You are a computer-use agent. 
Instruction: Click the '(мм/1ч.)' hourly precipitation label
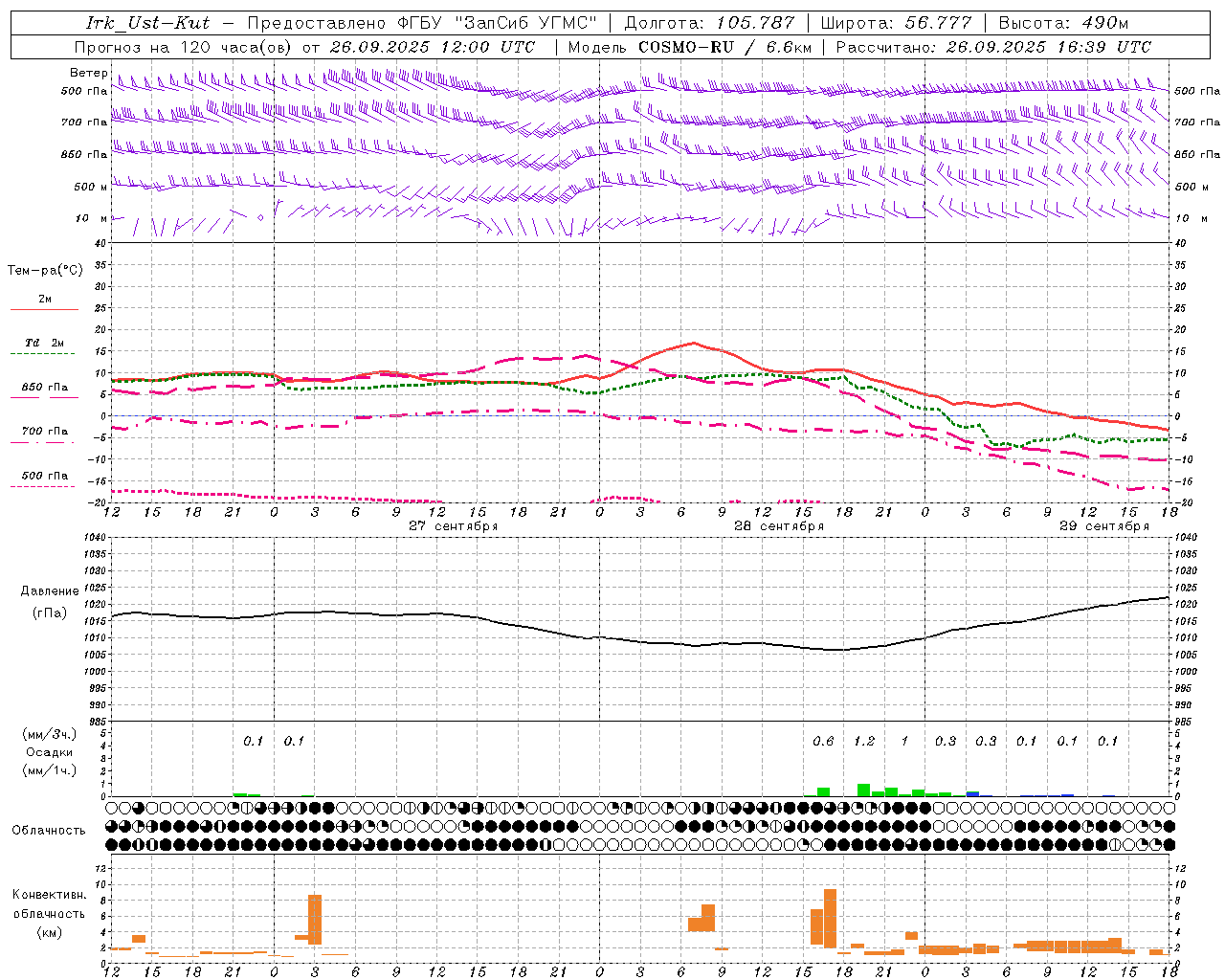pos(50,770)
